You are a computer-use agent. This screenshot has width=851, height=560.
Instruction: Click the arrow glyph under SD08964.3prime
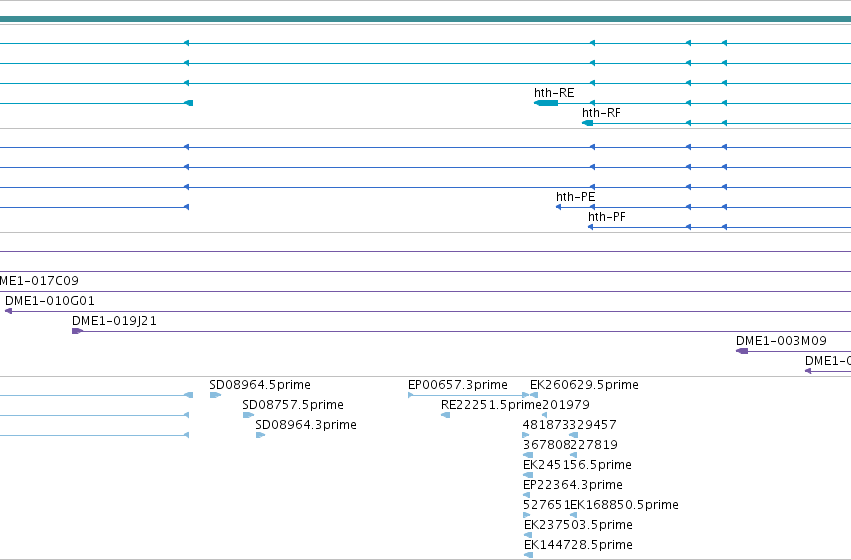261,435
